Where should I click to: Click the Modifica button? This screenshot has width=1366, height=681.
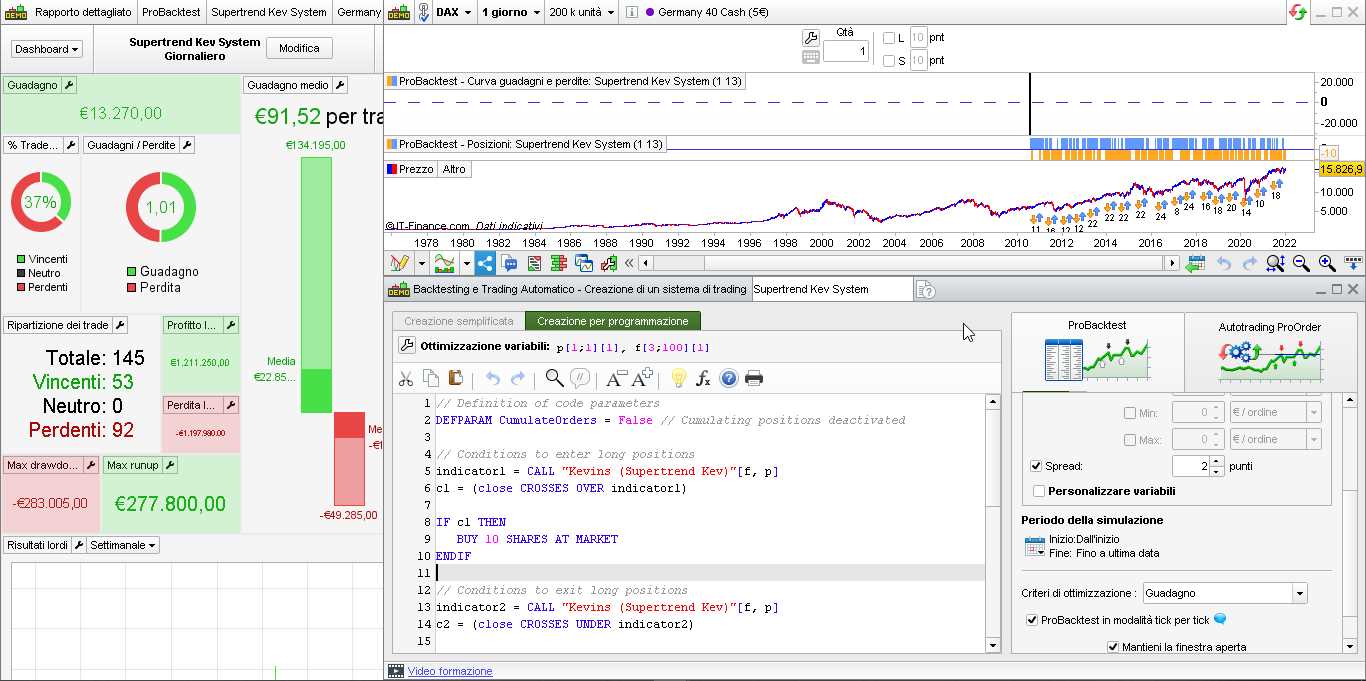click(x=299, y=48)
